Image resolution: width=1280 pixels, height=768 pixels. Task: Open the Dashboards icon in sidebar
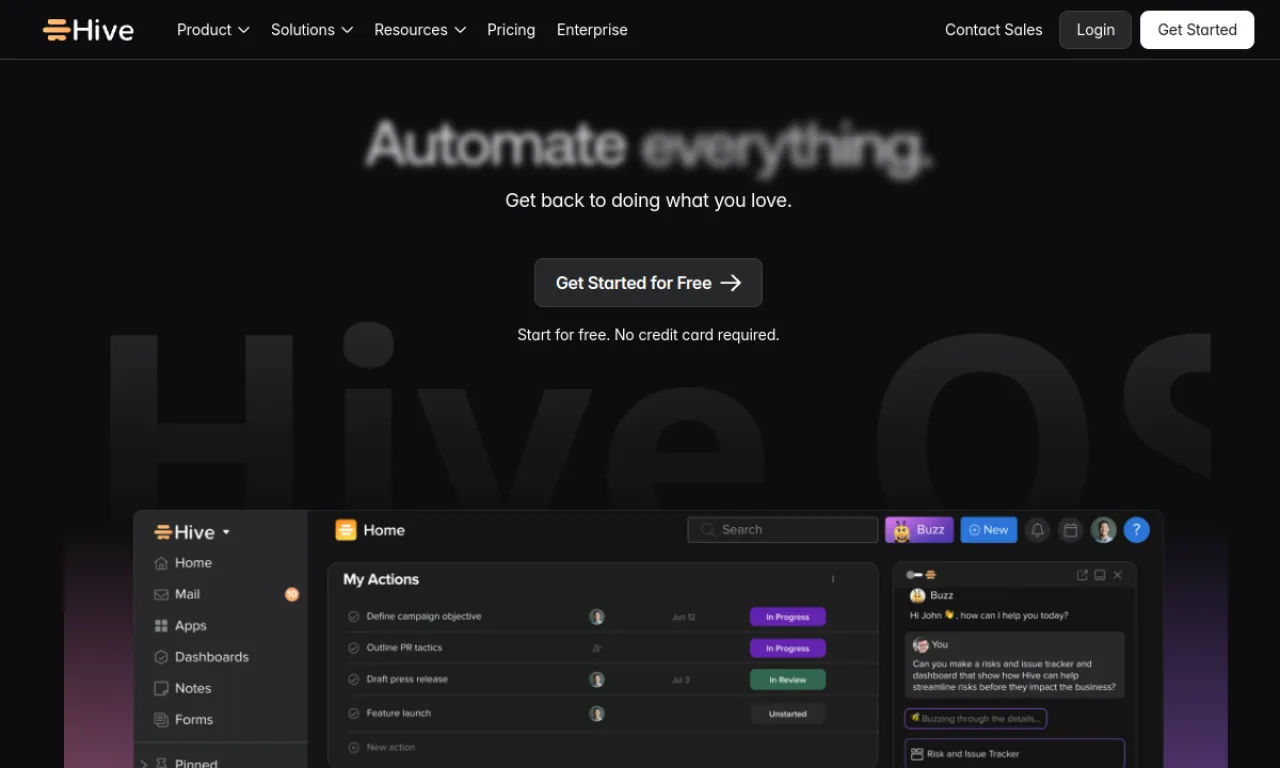tap(161, 657)
